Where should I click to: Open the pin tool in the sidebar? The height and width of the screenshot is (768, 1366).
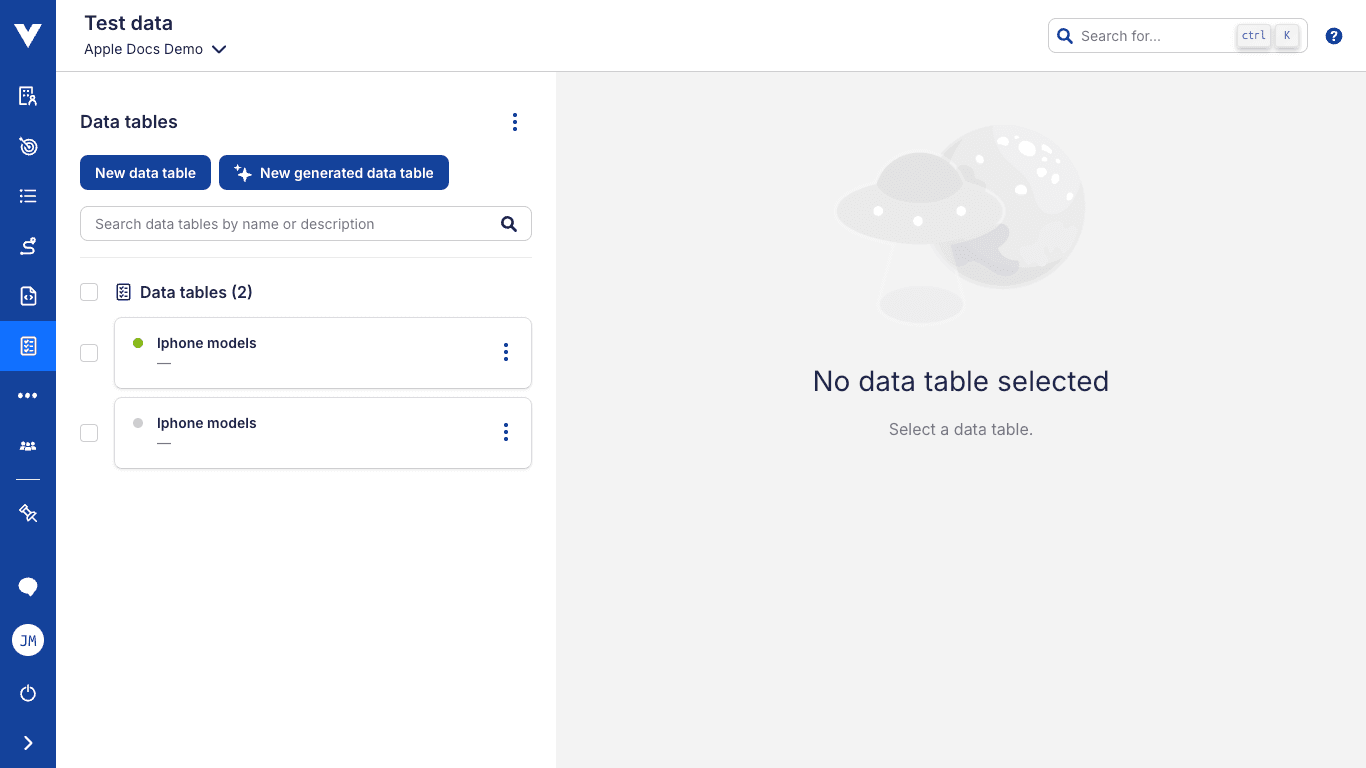(27, 513)
